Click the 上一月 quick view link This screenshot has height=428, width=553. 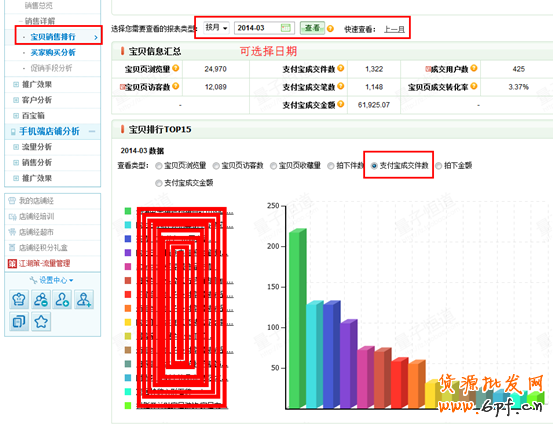coord(394,29)
